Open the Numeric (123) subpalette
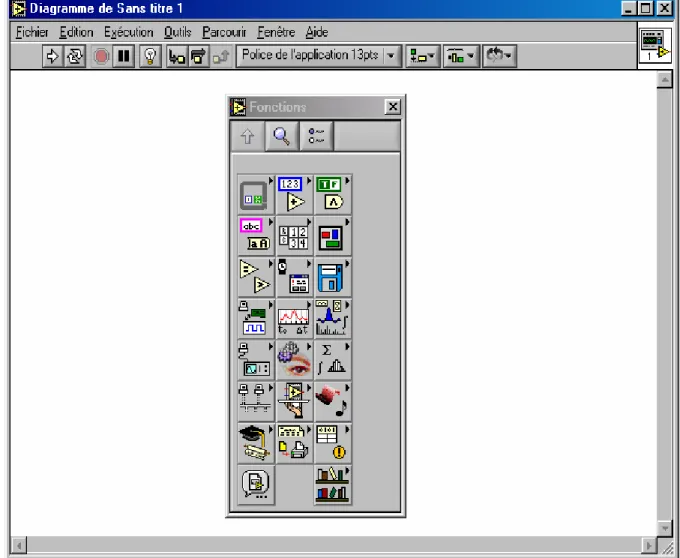The image size is (680, 558). coord(294,195)
